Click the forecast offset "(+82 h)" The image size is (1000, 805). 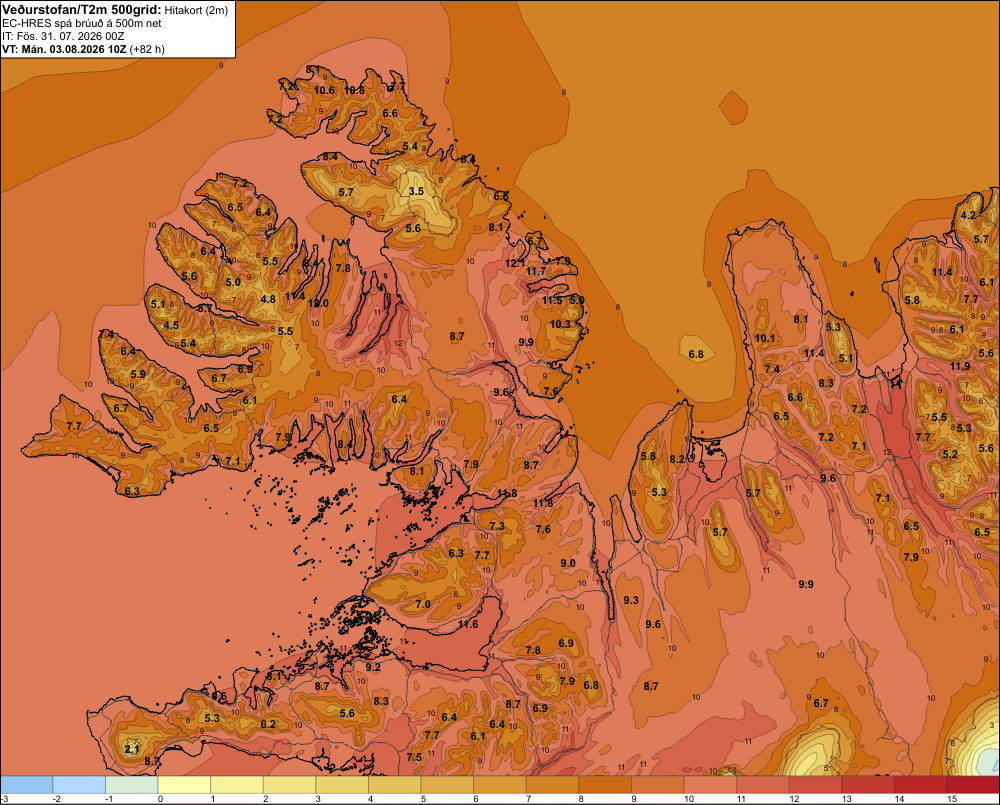click(147, 49)
